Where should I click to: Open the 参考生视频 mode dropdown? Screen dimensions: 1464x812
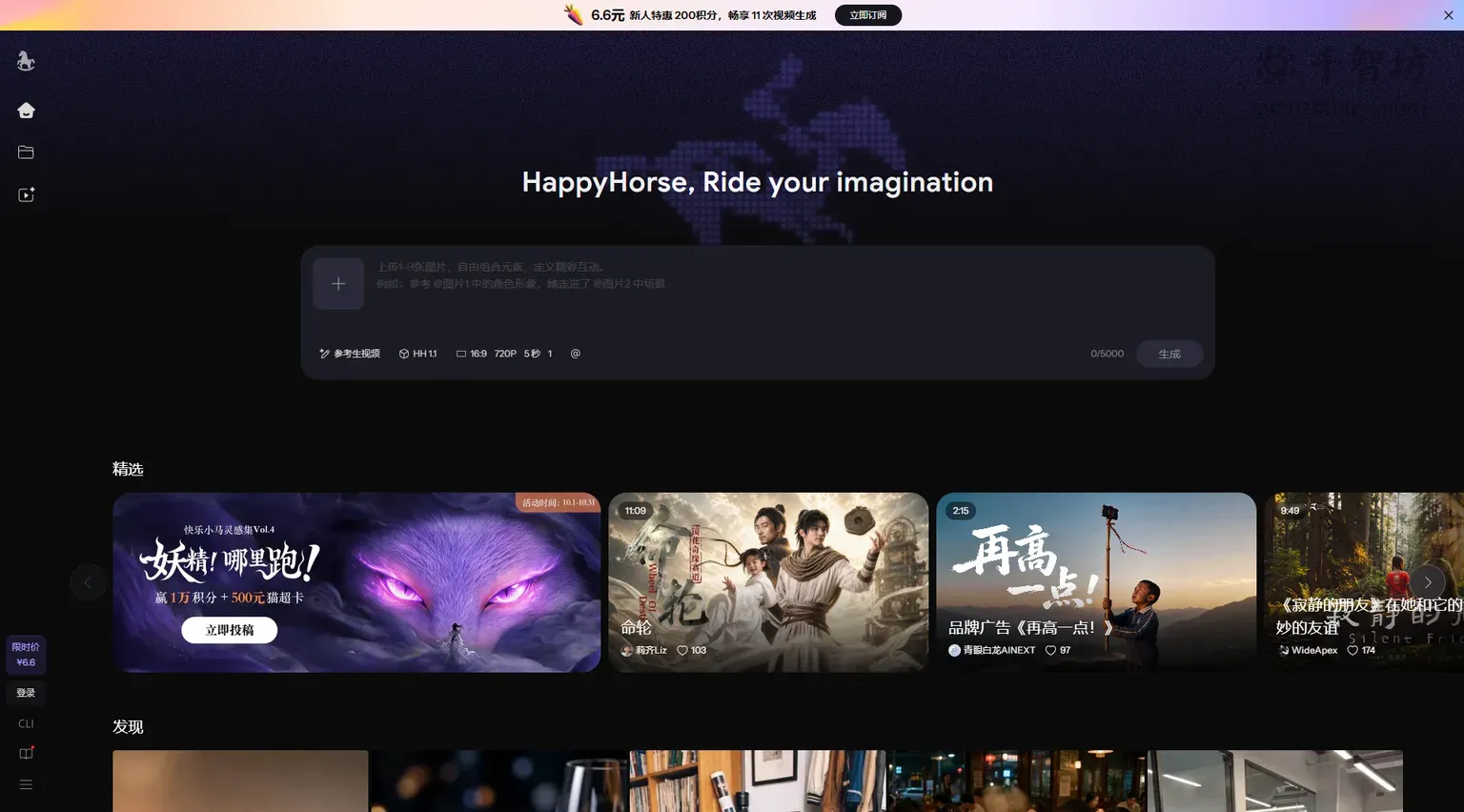click(349, 354)
